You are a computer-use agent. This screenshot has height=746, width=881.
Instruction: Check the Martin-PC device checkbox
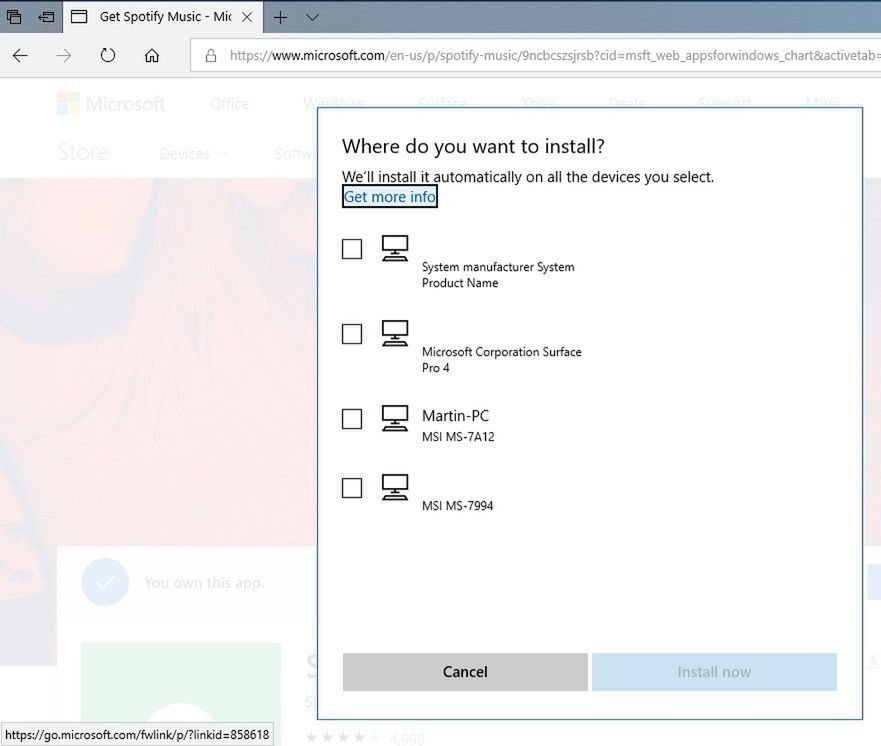pos(352,419)
